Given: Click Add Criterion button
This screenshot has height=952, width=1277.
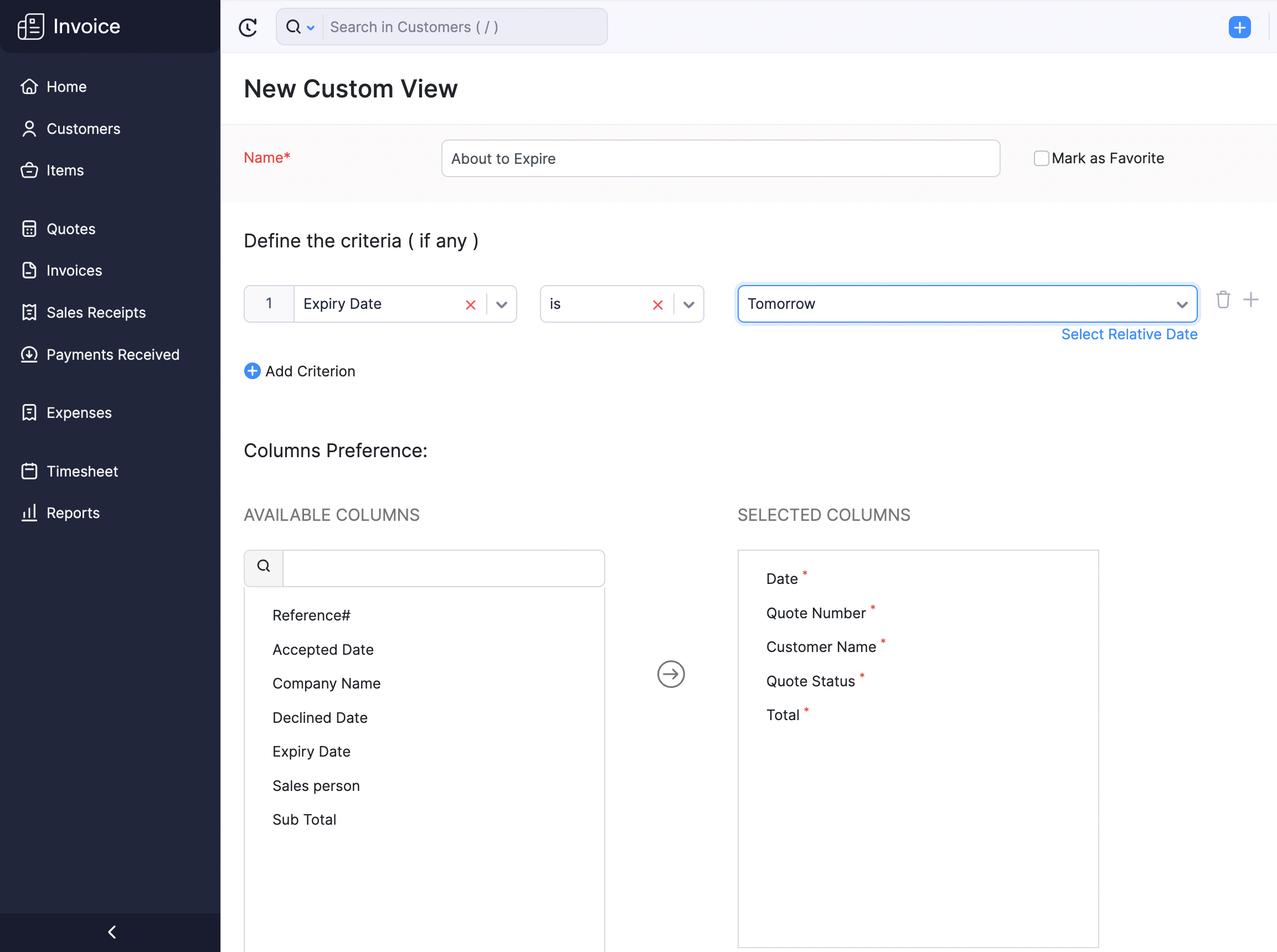Looking at the screenshot, I should [300, 371].
